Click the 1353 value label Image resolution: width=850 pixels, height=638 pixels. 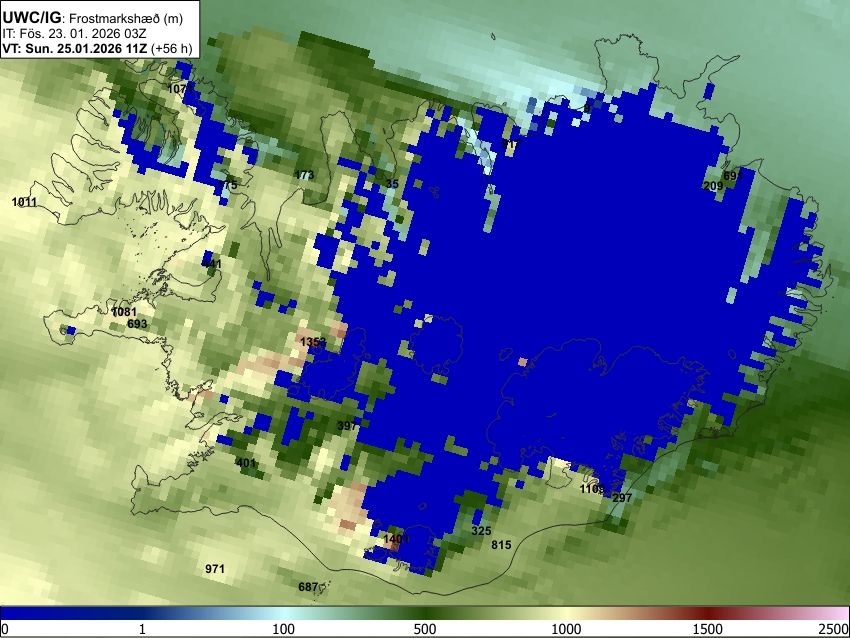pyautogui.click(x=313, y=341)
